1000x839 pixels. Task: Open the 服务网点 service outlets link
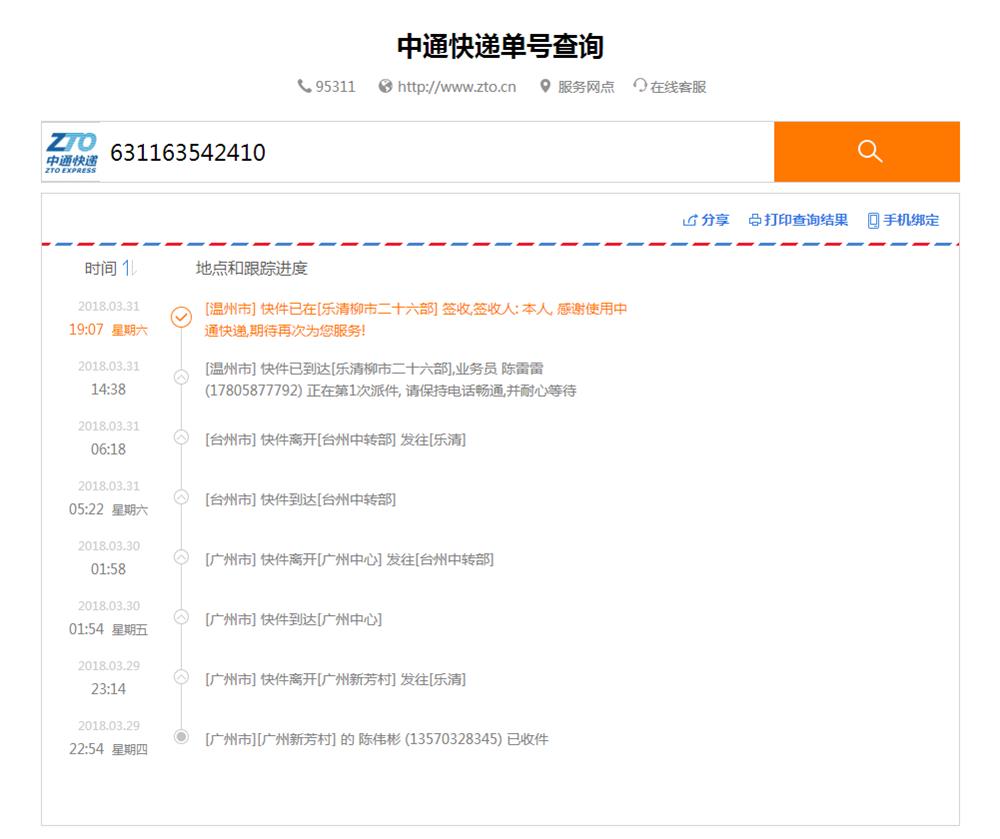(586, 87)
